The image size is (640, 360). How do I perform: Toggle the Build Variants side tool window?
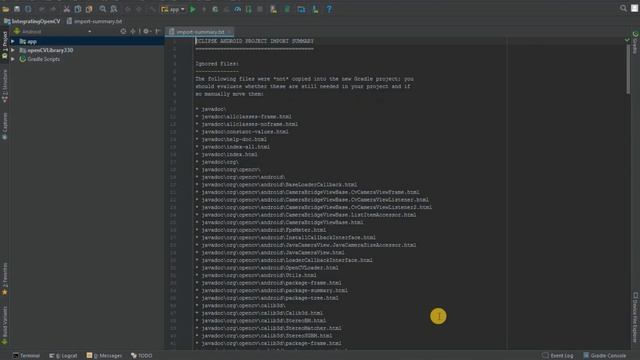click(x=4, y=325)
